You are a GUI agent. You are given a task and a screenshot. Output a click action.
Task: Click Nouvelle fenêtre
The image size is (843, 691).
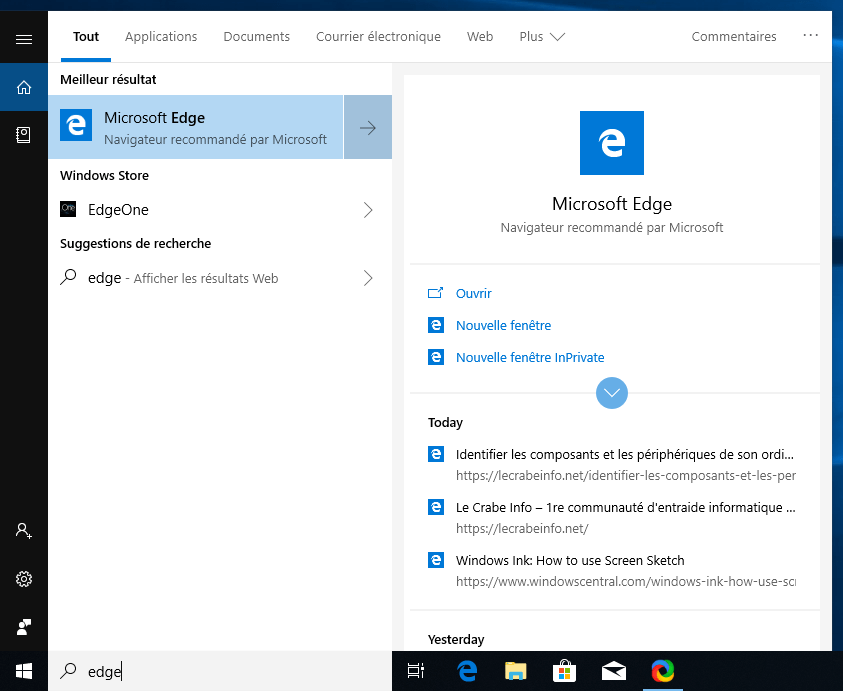point(503,325)
